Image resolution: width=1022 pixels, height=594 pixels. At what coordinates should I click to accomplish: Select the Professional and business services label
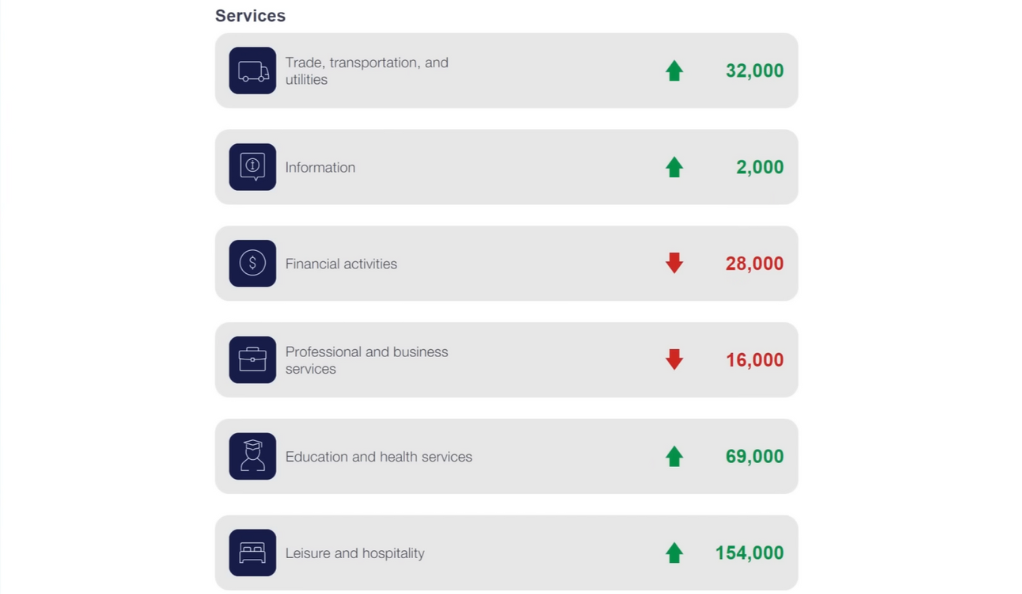[x=367, y=360]
